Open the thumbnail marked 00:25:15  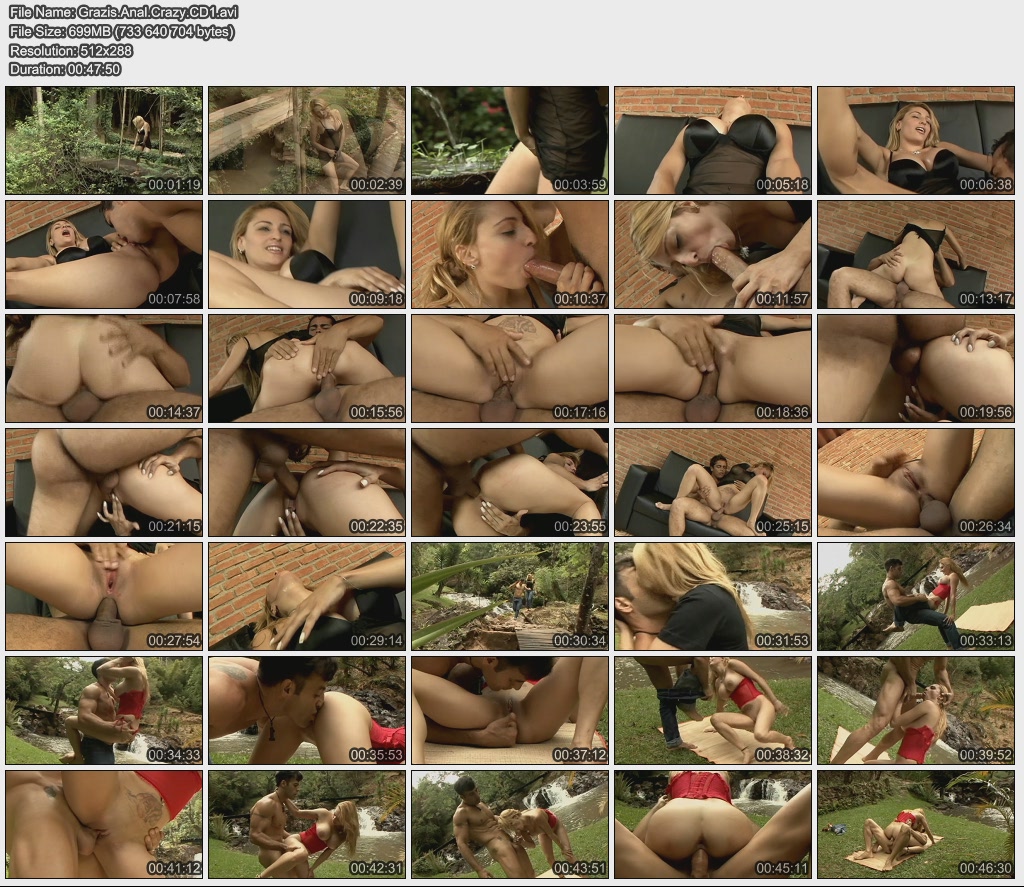[x=713, y=482]
